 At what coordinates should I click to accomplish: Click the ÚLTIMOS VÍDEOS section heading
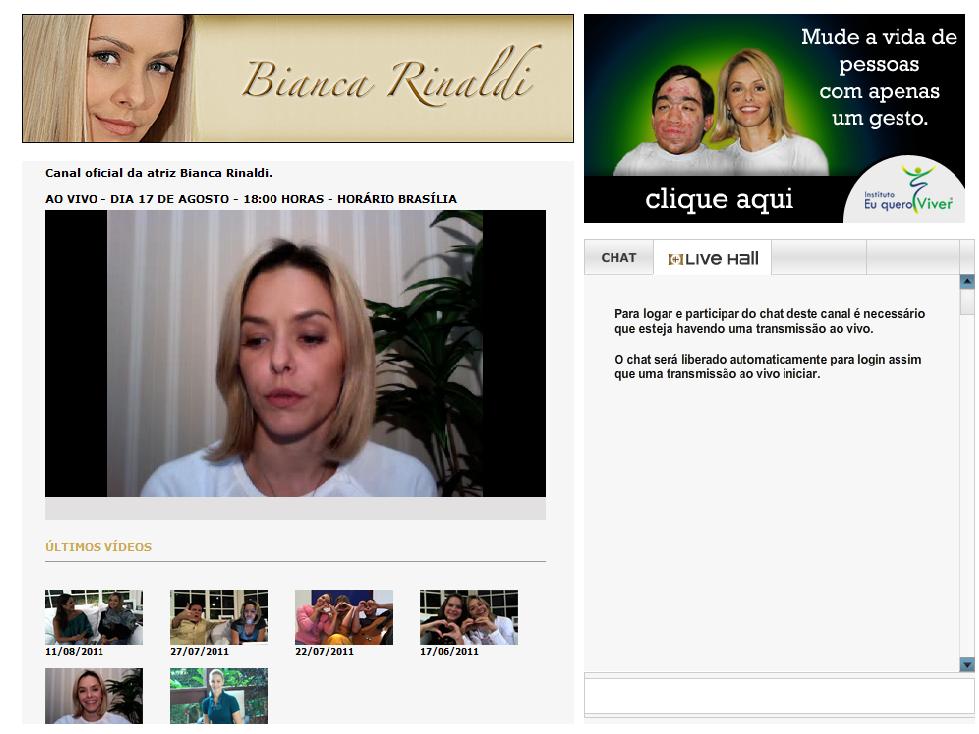click(97, 547)
